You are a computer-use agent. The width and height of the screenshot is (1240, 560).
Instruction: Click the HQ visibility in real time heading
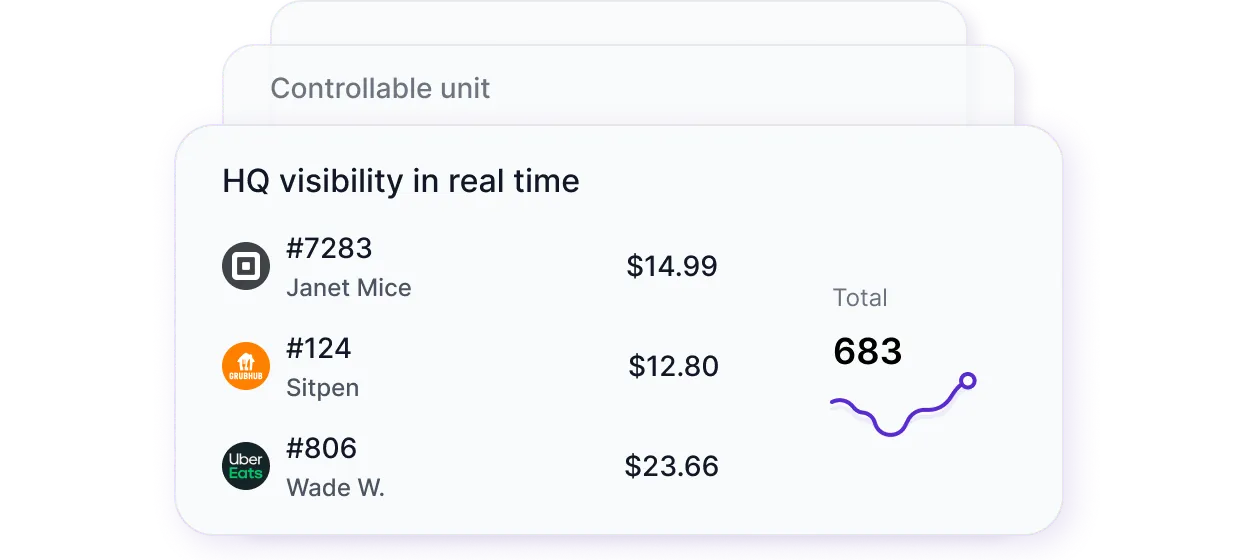(x=400, y=181)
